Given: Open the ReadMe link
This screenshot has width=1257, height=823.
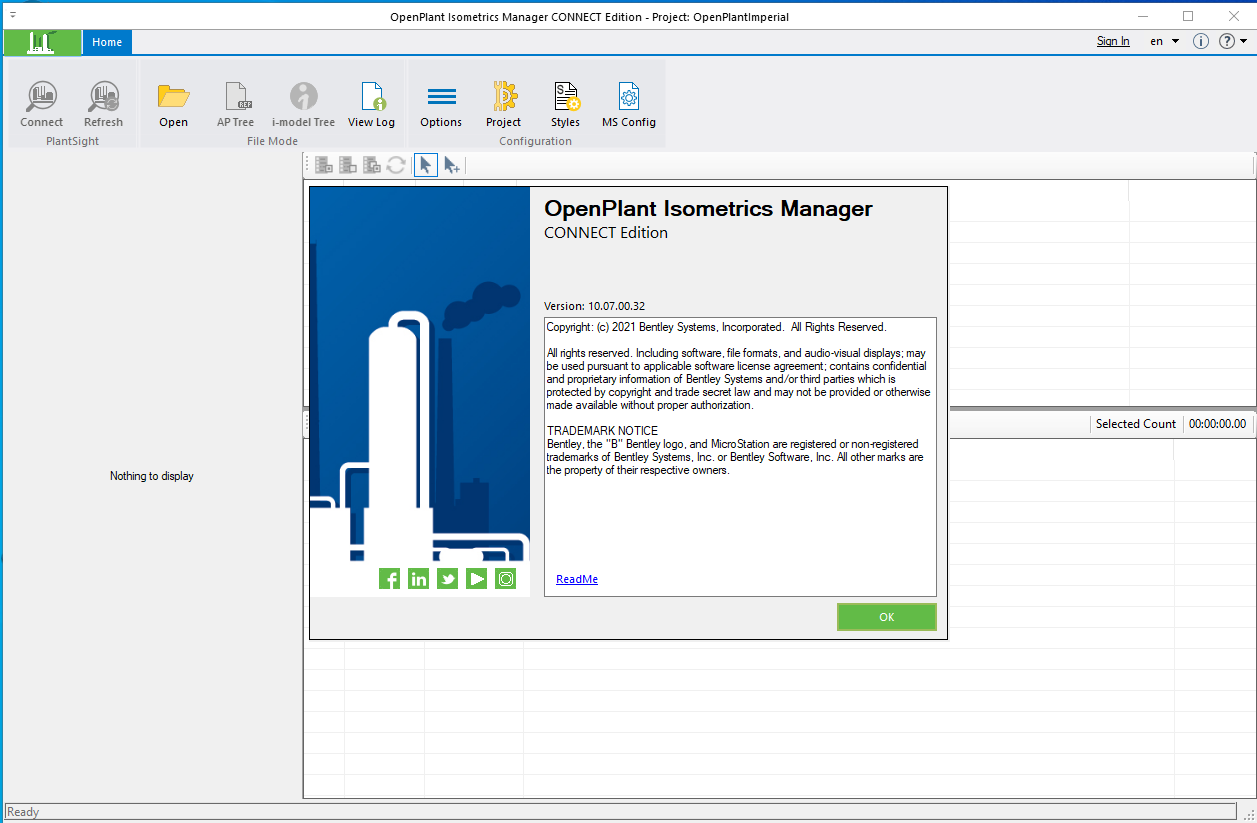Looking at the screenshot, I should point(577,579).
